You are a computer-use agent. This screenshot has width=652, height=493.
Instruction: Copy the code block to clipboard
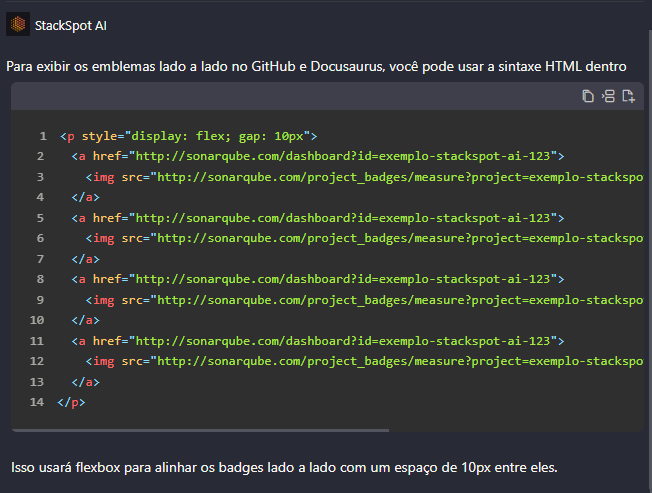(x=588, y=96)
